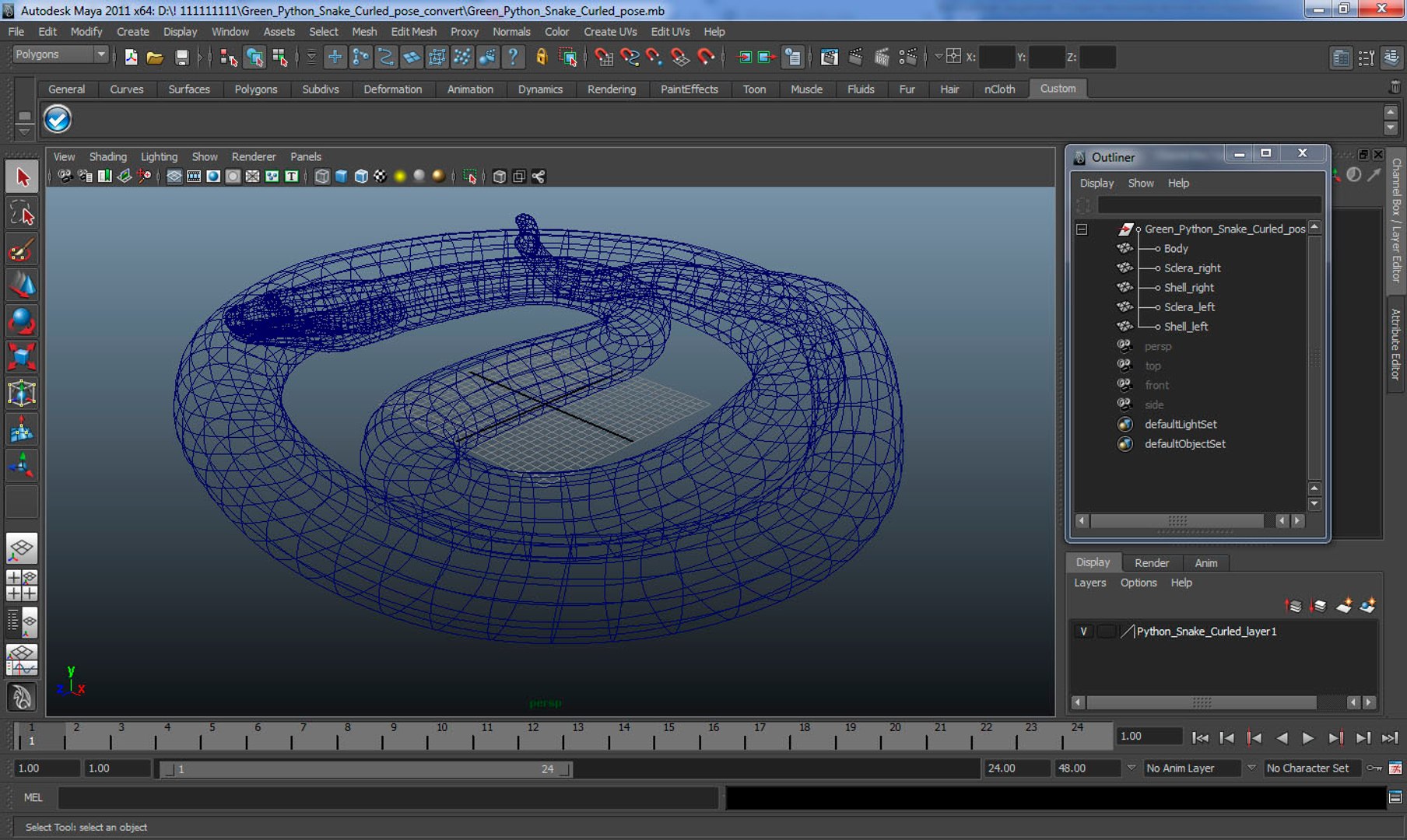Image resolution: width=1407 pixels, height=840 pixels.
Task: Select Sclera_right in Outliner
Action: tap(1192, 268)
